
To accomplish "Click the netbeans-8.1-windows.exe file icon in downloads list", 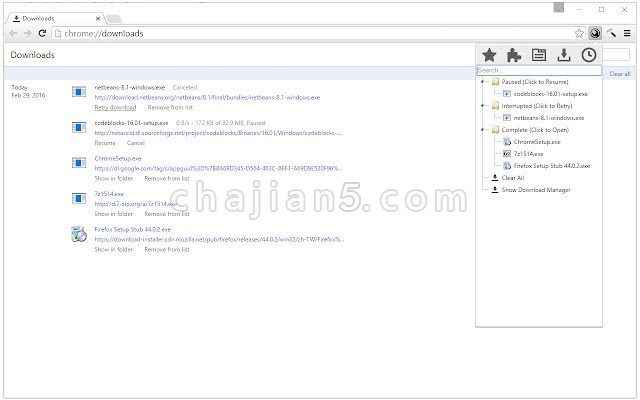I will click(x=79, y=92).
